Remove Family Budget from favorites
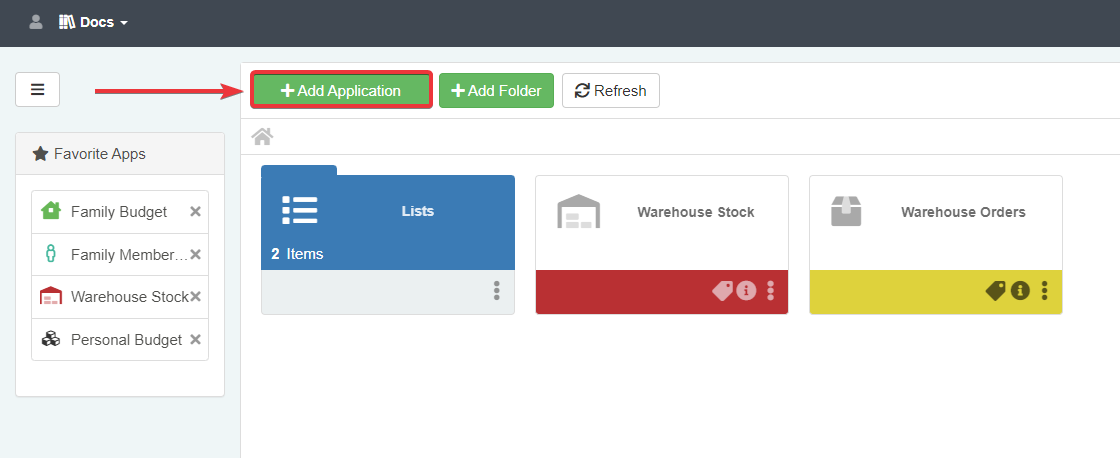This screenshot has height=458, width=1120. click(x=195, y=212)
